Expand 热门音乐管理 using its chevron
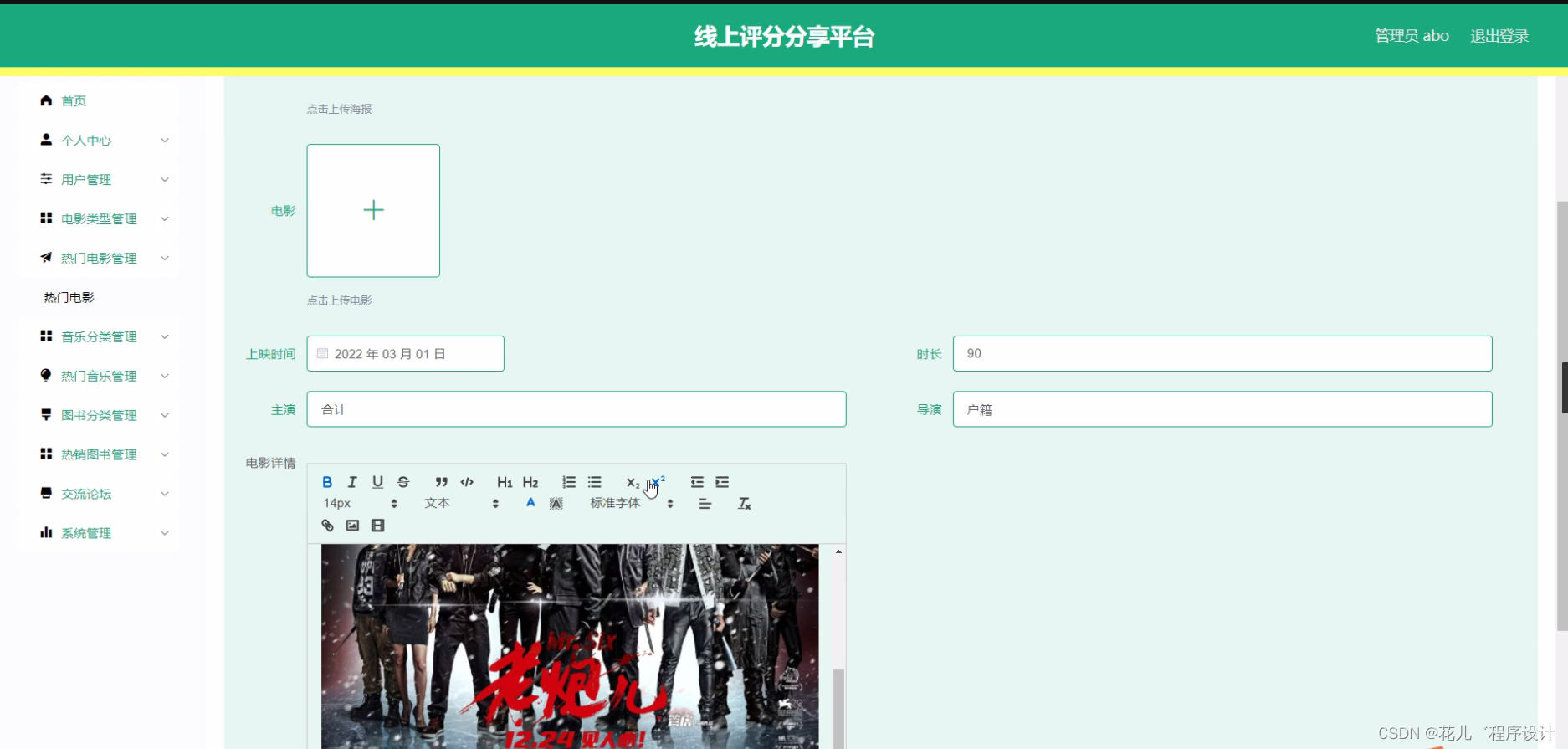The width and height of the screenshot is (1568, 749). coord(165,376)
